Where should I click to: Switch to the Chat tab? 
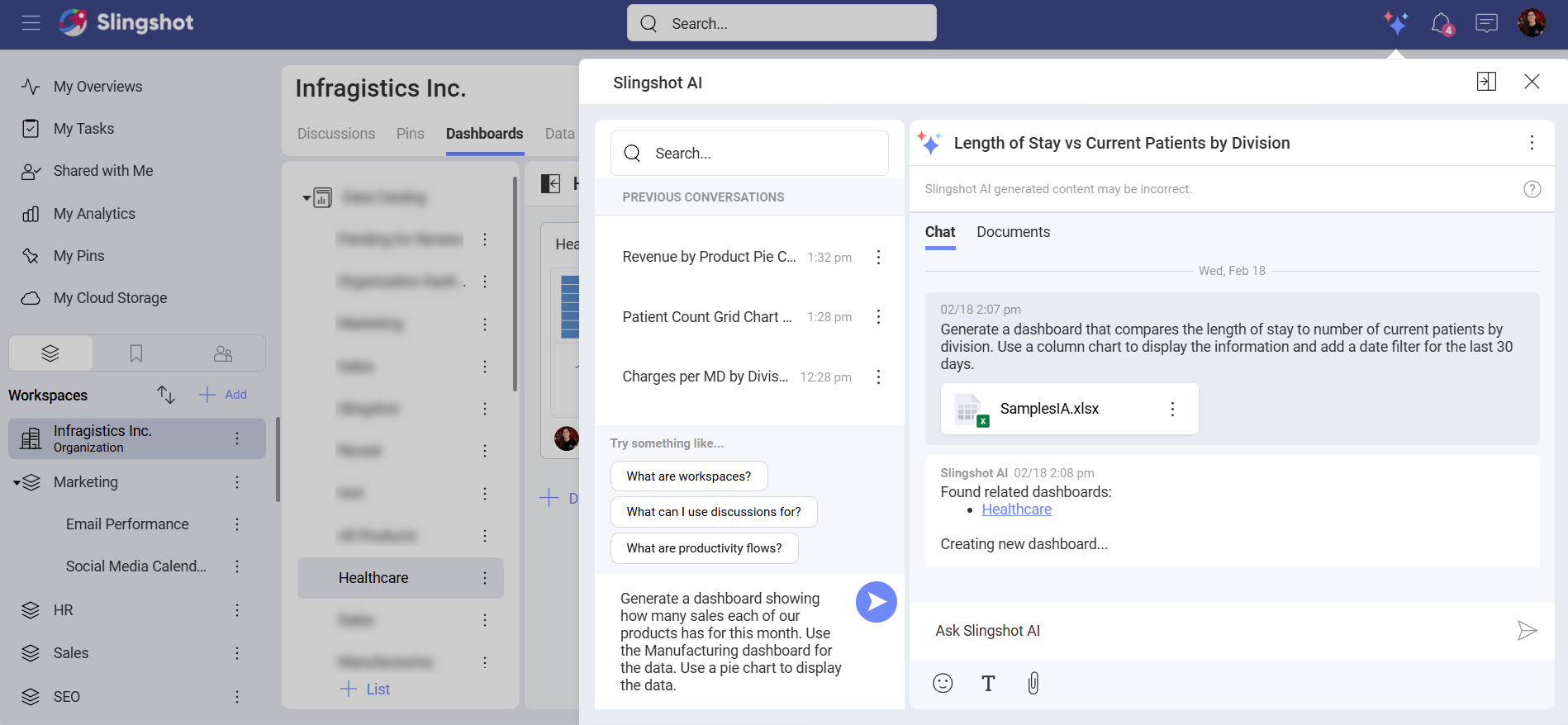click(x=940, y=232)
